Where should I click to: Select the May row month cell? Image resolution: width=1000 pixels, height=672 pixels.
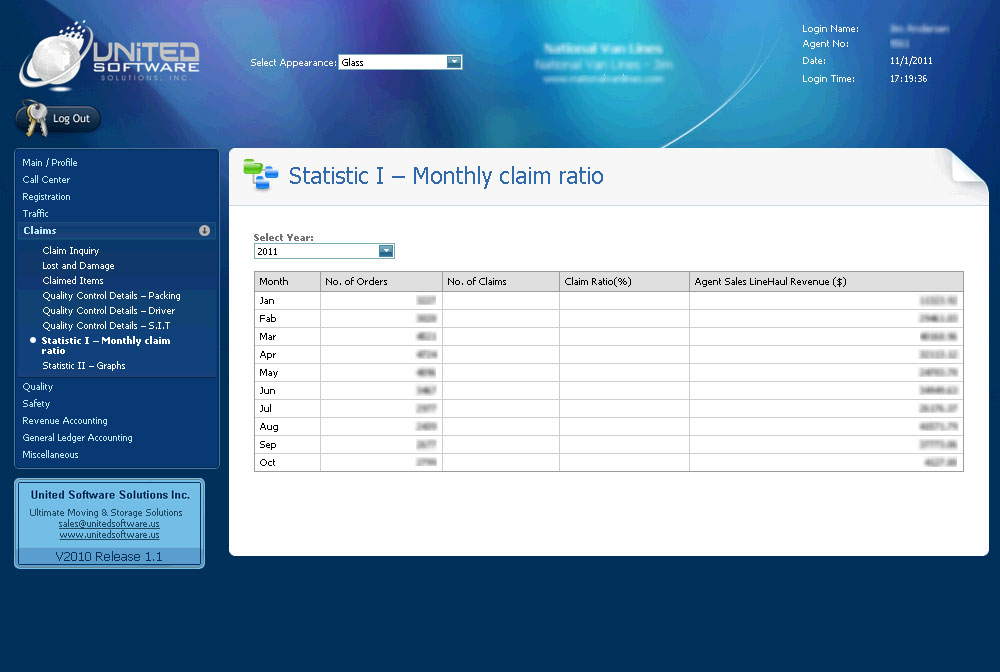(x=287, y=372)
